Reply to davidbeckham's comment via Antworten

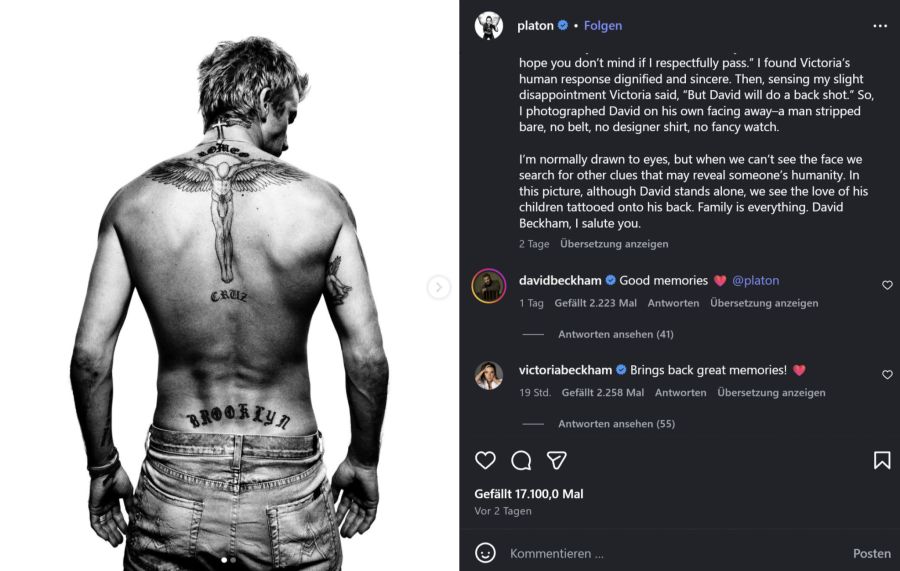tap(673, 303)
